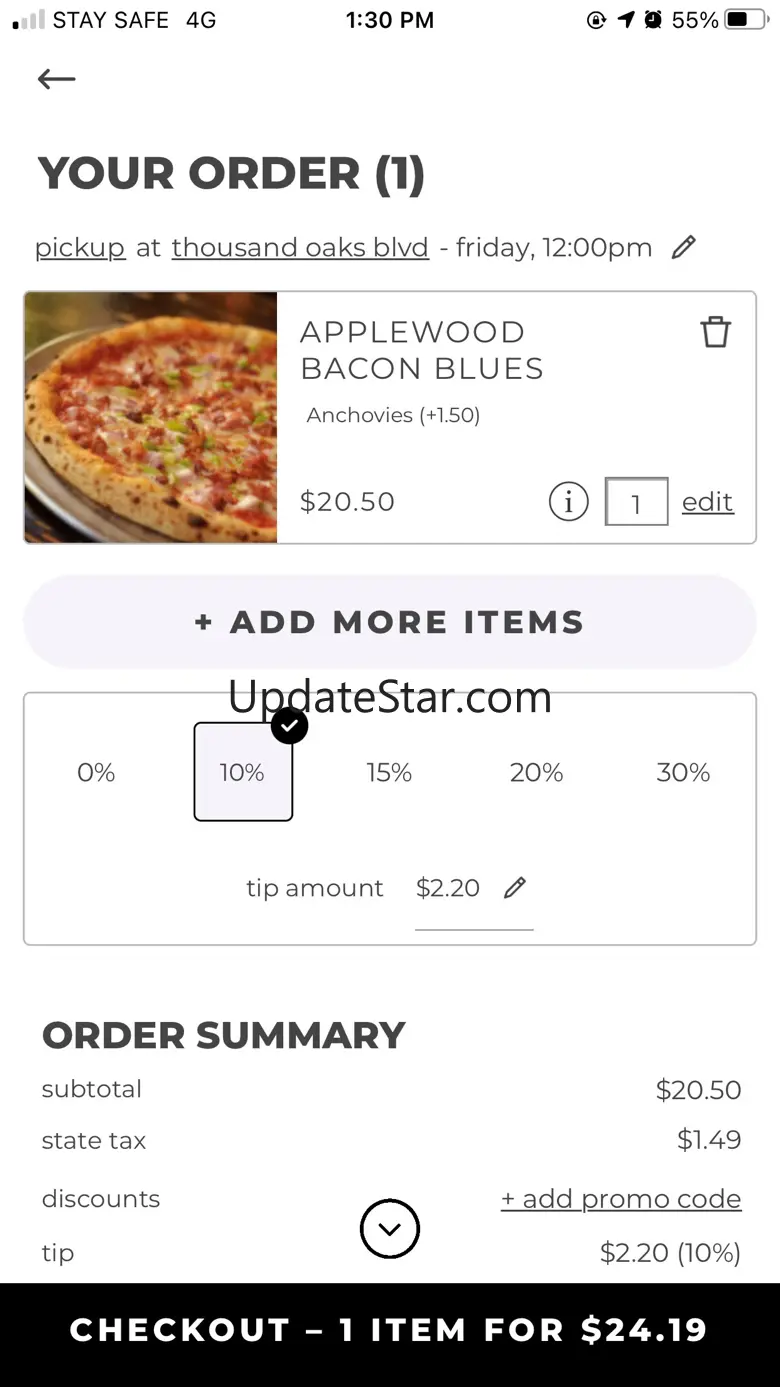Viewport: 780px width, 1387px height.
Task: Pick the 20% tip option
Action: (x=536, y=772)
